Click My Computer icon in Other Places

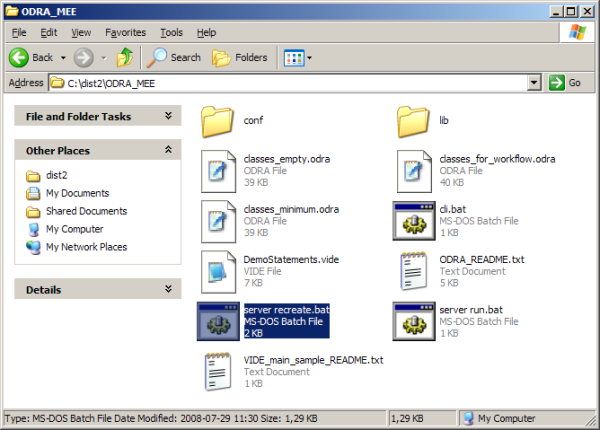pyautogui.click(x=34, y=230)
